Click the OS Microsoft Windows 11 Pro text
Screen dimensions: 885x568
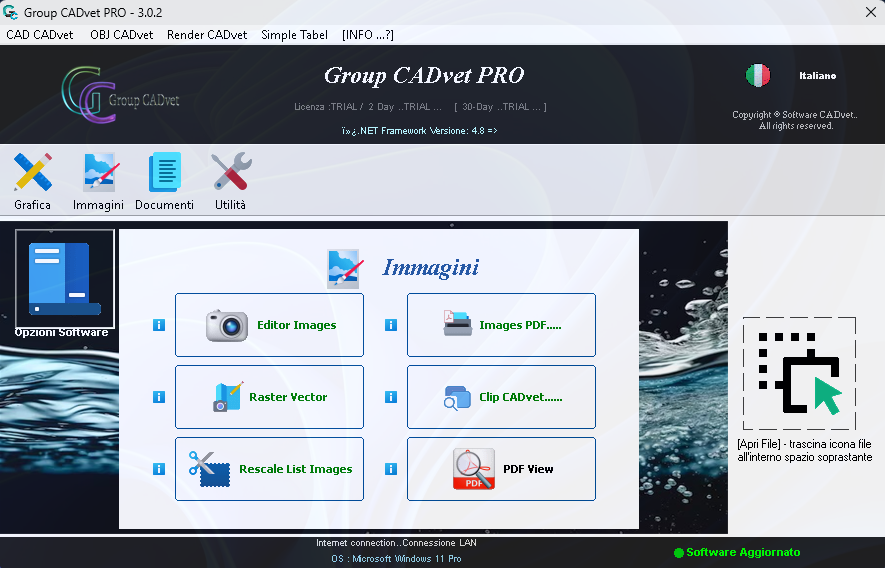[x=396, y=558]
